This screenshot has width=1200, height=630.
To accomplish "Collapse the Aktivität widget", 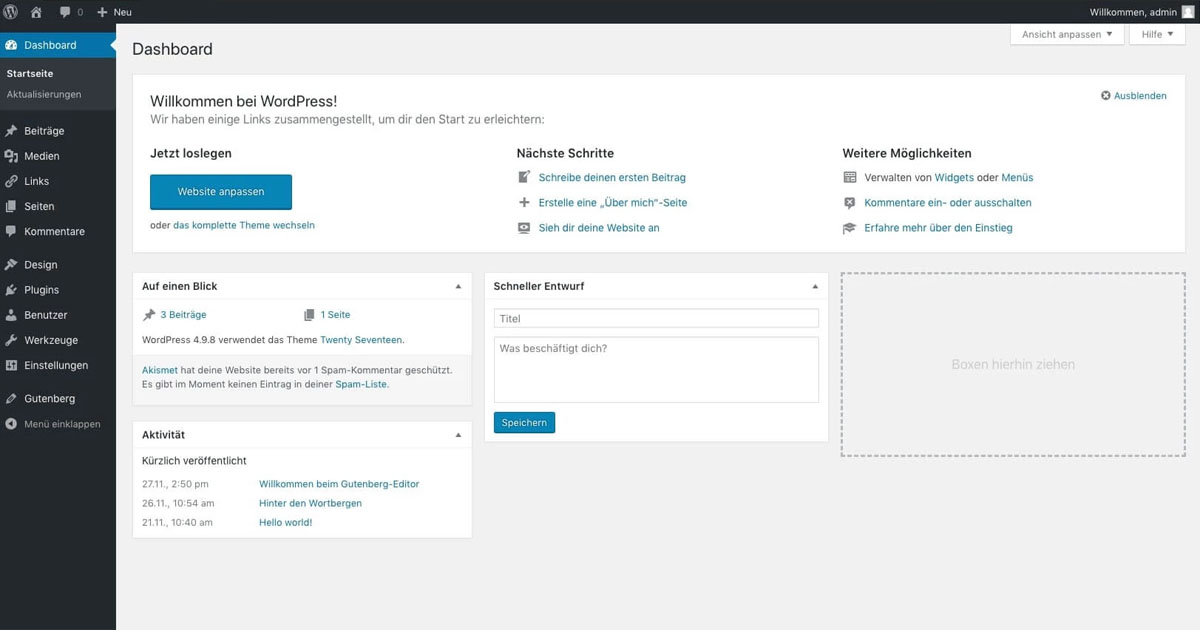I will (x=459, y=435).
